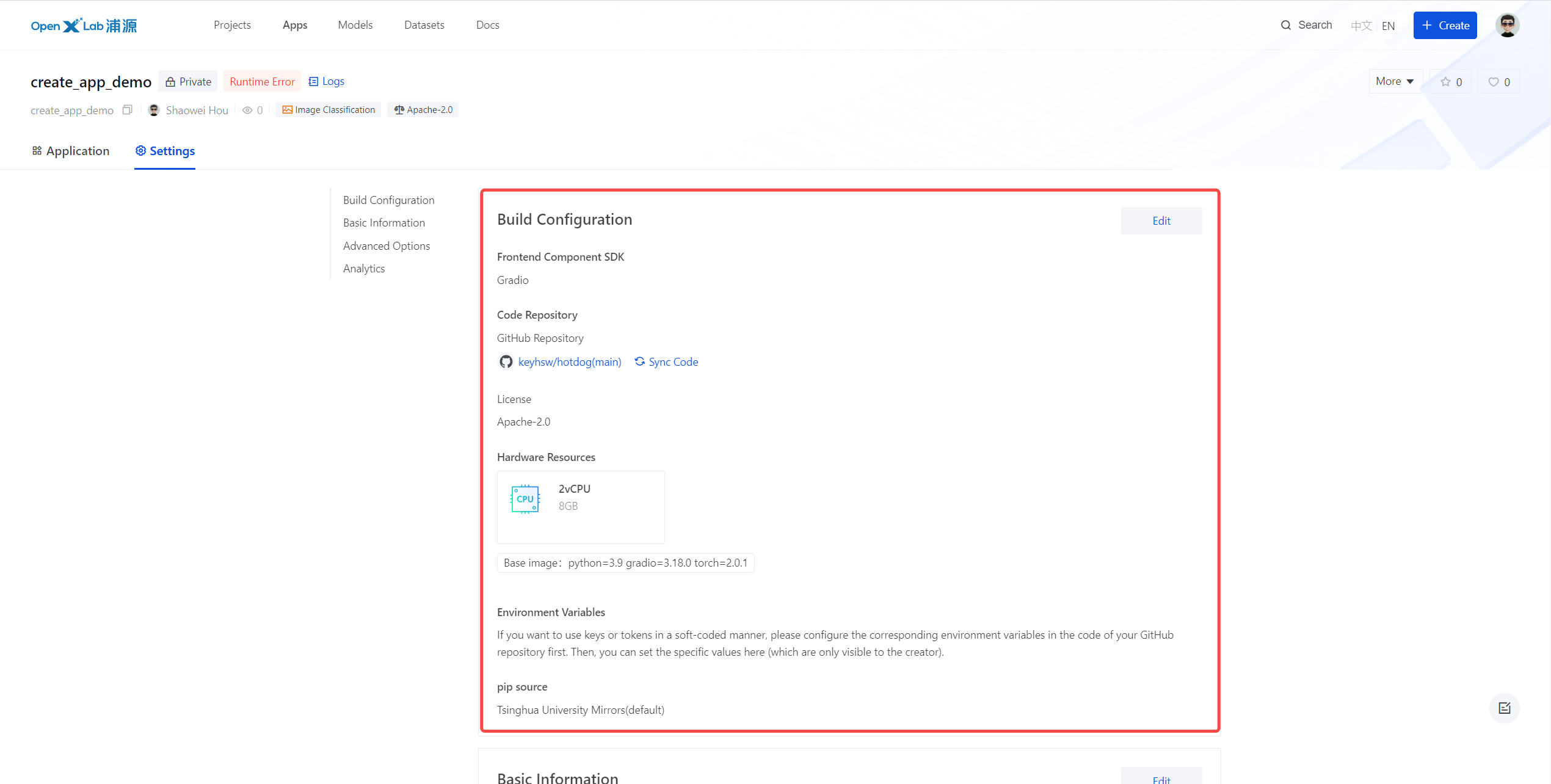Switch language to EN
This screenshot has height=784, width=1551.
[x=1388, y=26]
